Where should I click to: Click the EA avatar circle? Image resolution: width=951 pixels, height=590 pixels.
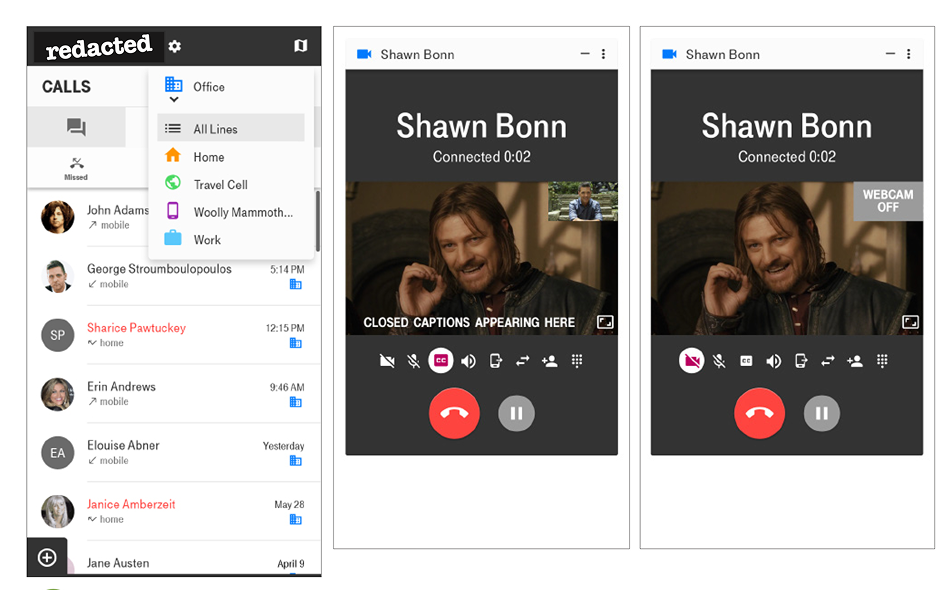tap(58, 452)
